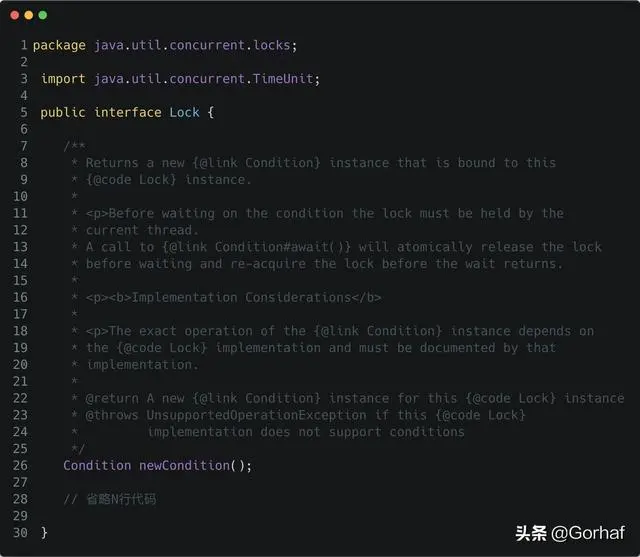Click the closing brace on line 30
The image size is (640, 557).
44,532
